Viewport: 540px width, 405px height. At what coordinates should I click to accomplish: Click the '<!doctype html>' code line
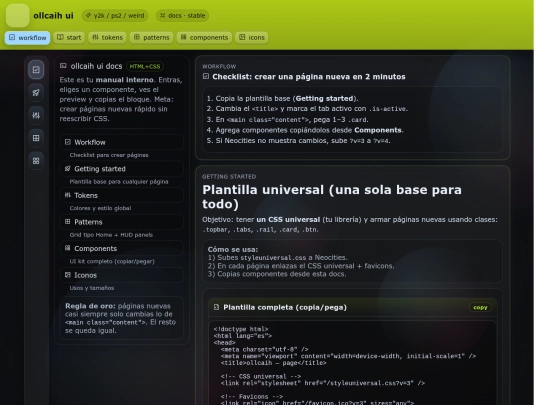coord(241,329)
